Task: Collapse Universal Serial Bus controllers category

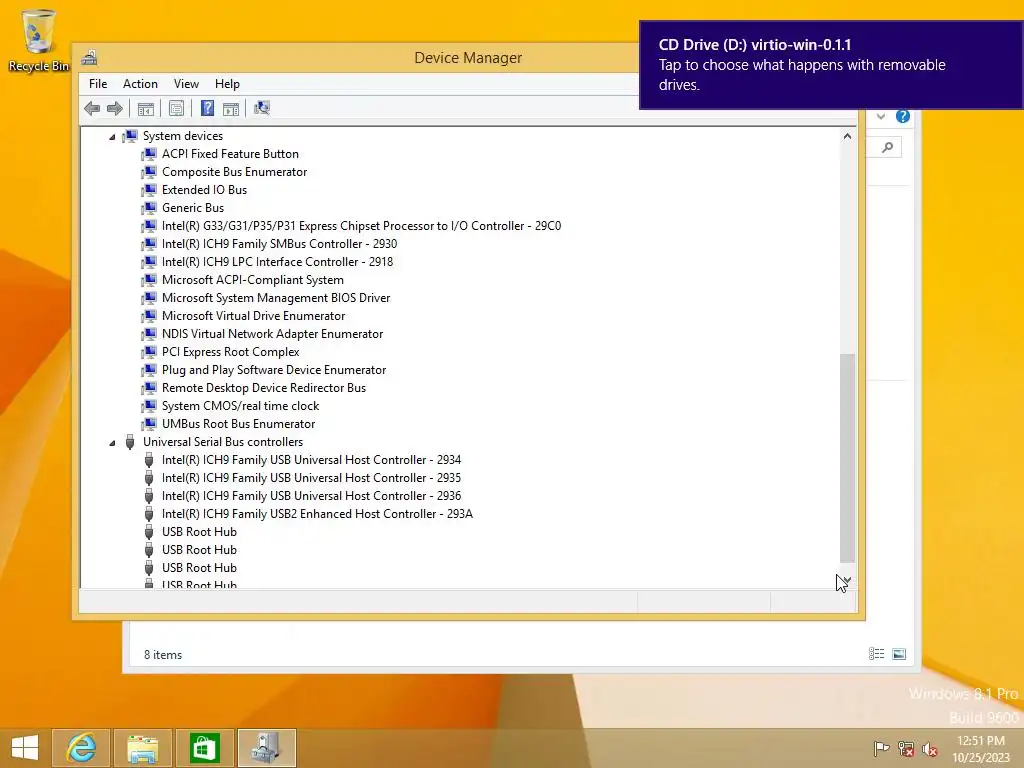Action: (112, 443)
